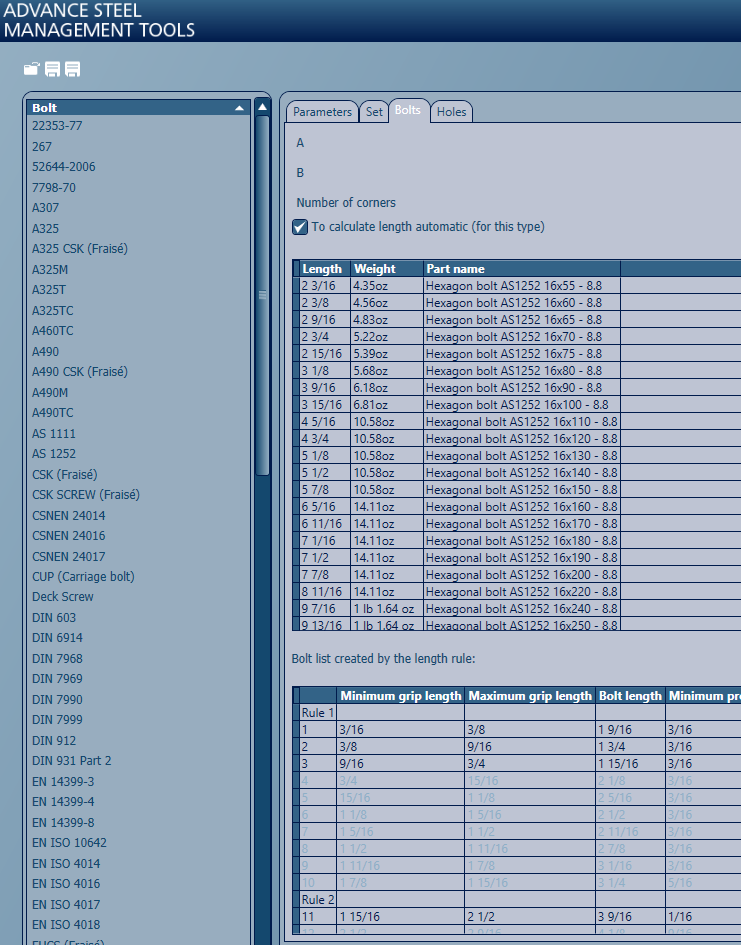Switch to the Parameters tab
Screen dimensions: 741x945
(x=322, y=111)
